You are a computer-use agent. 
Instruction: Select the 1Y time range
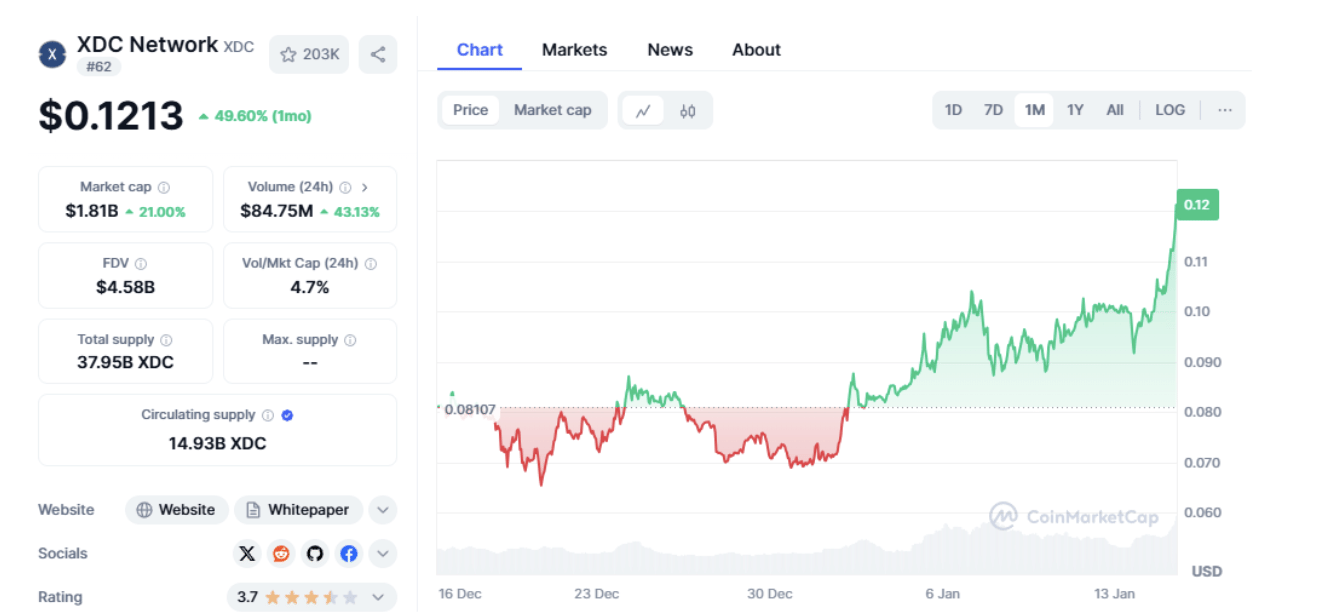(x=1075, y=110)
